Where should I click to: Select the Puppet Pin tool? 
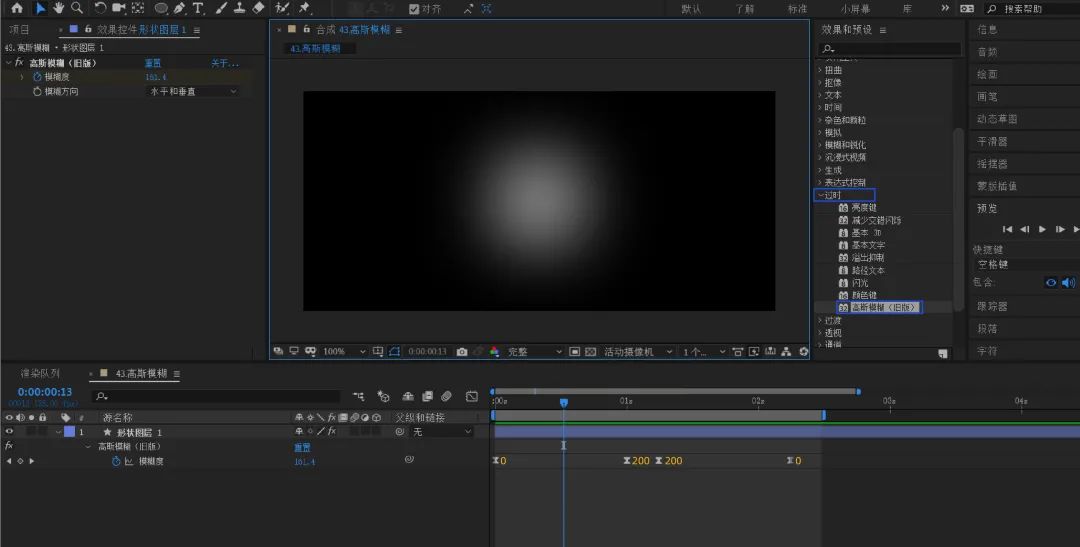pos(304,8)
